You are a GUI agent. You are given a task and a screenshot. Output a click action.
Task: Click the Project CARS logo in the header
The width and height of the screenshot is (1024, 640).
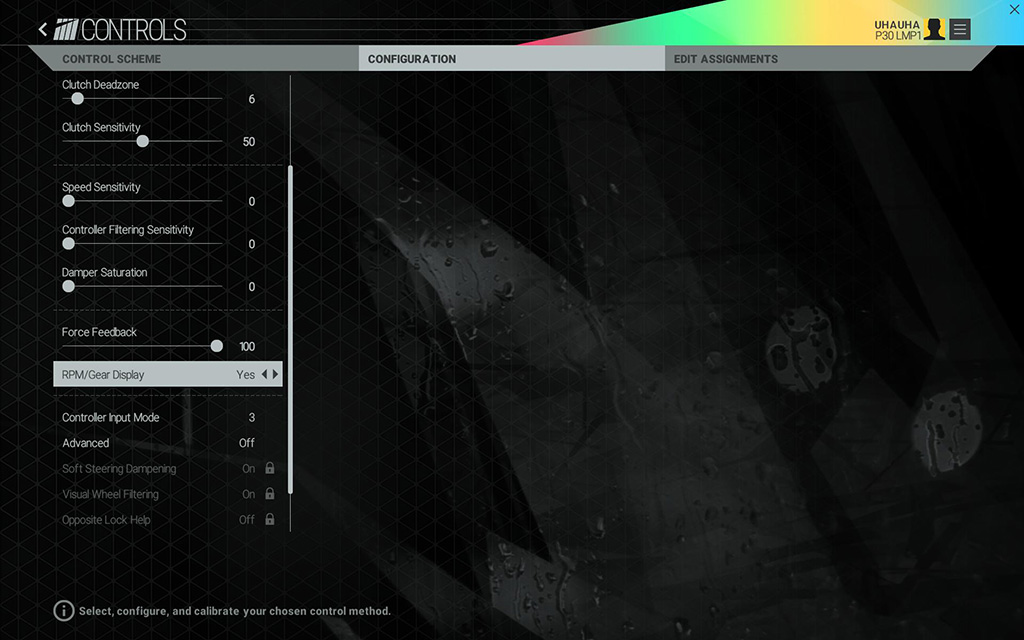pos(66,29)
